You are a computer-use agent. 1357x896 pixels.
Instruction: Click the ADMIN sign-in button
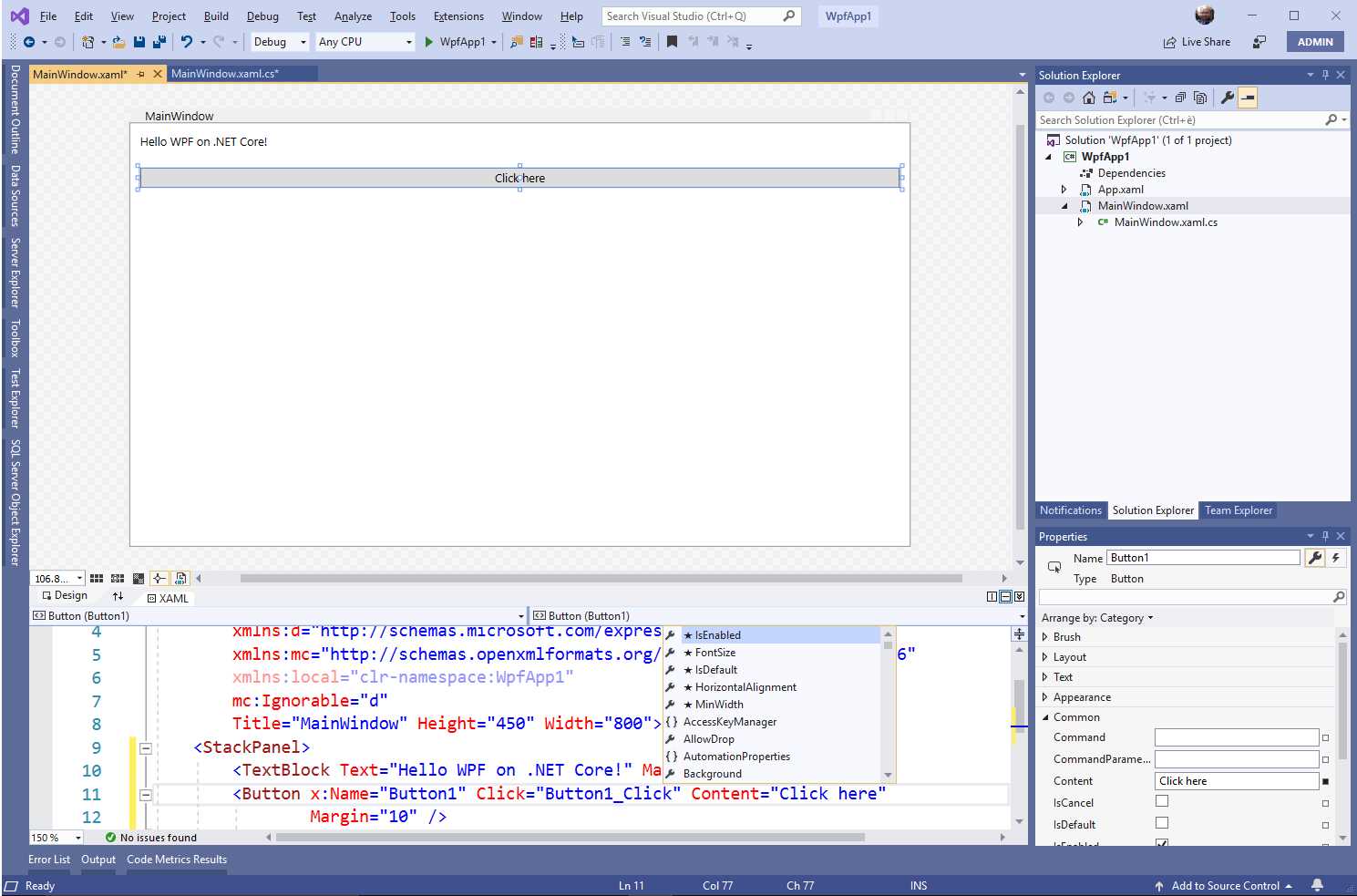tap(1315, 41)
